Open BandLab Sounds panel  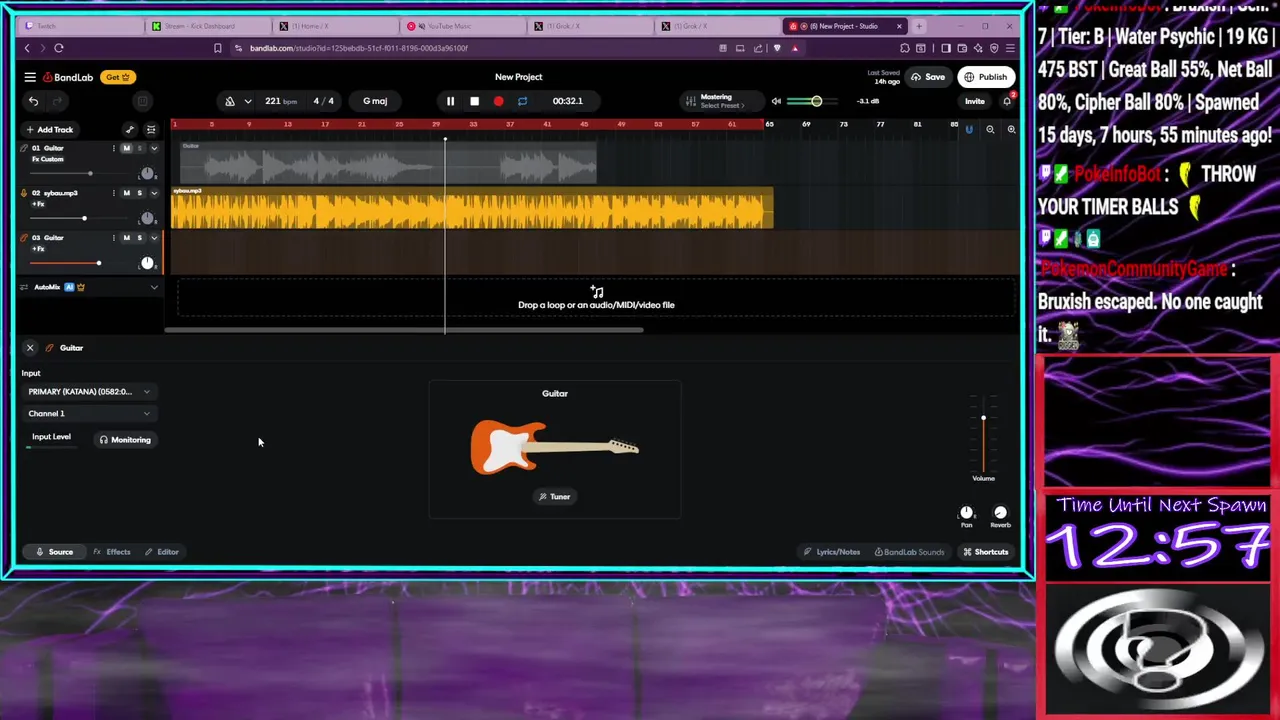click(909, 552)
